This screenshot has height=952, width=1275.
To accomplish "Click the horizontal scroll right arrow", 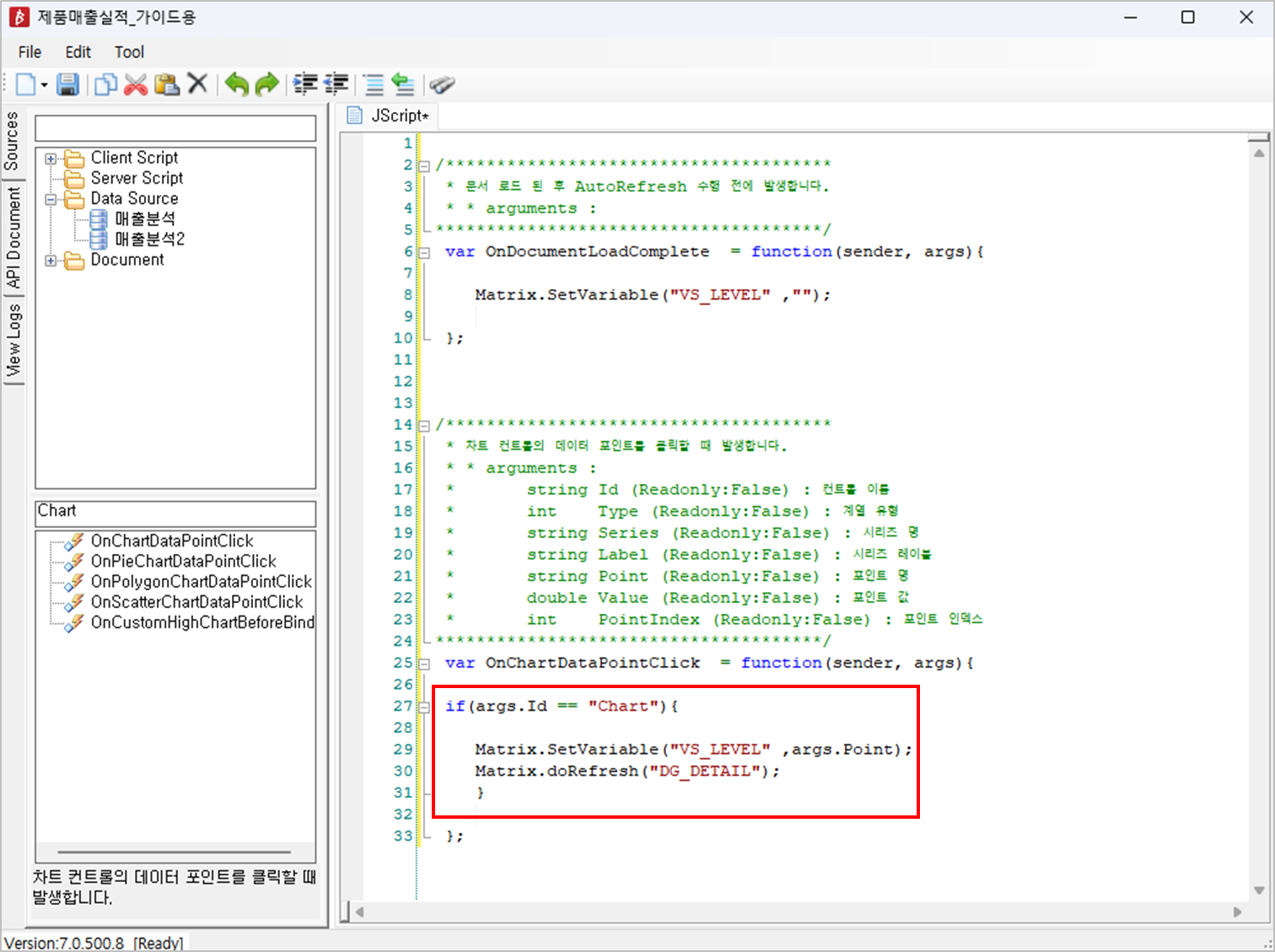I will coord(1237,912).
